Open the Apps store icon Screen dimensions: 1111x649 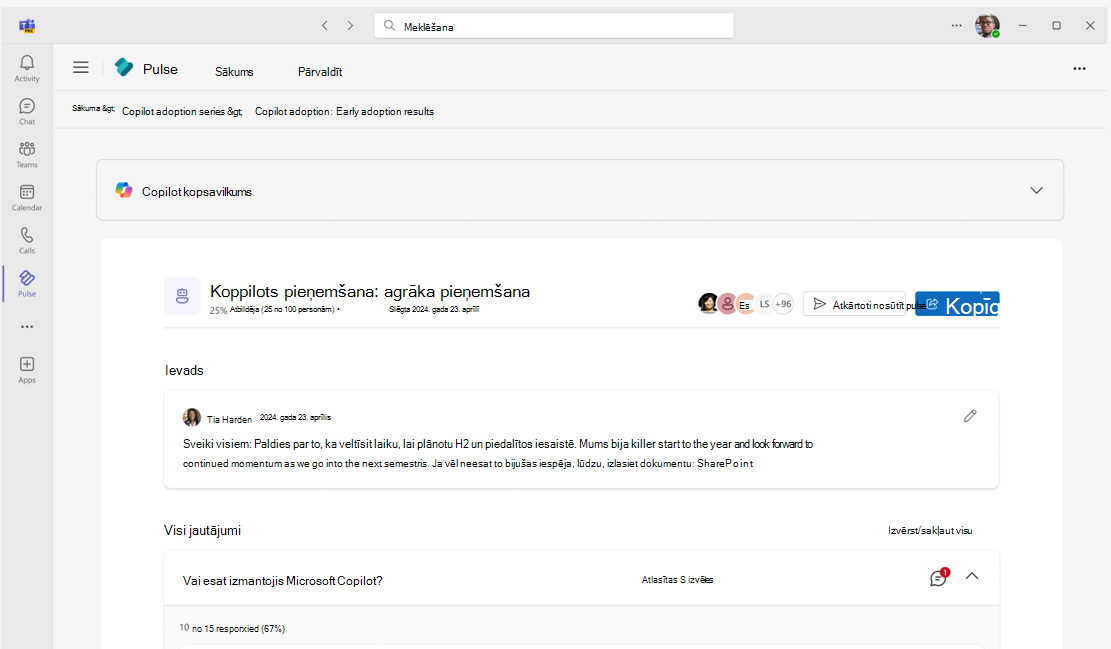pyautogui.click(x=27, y=369)
